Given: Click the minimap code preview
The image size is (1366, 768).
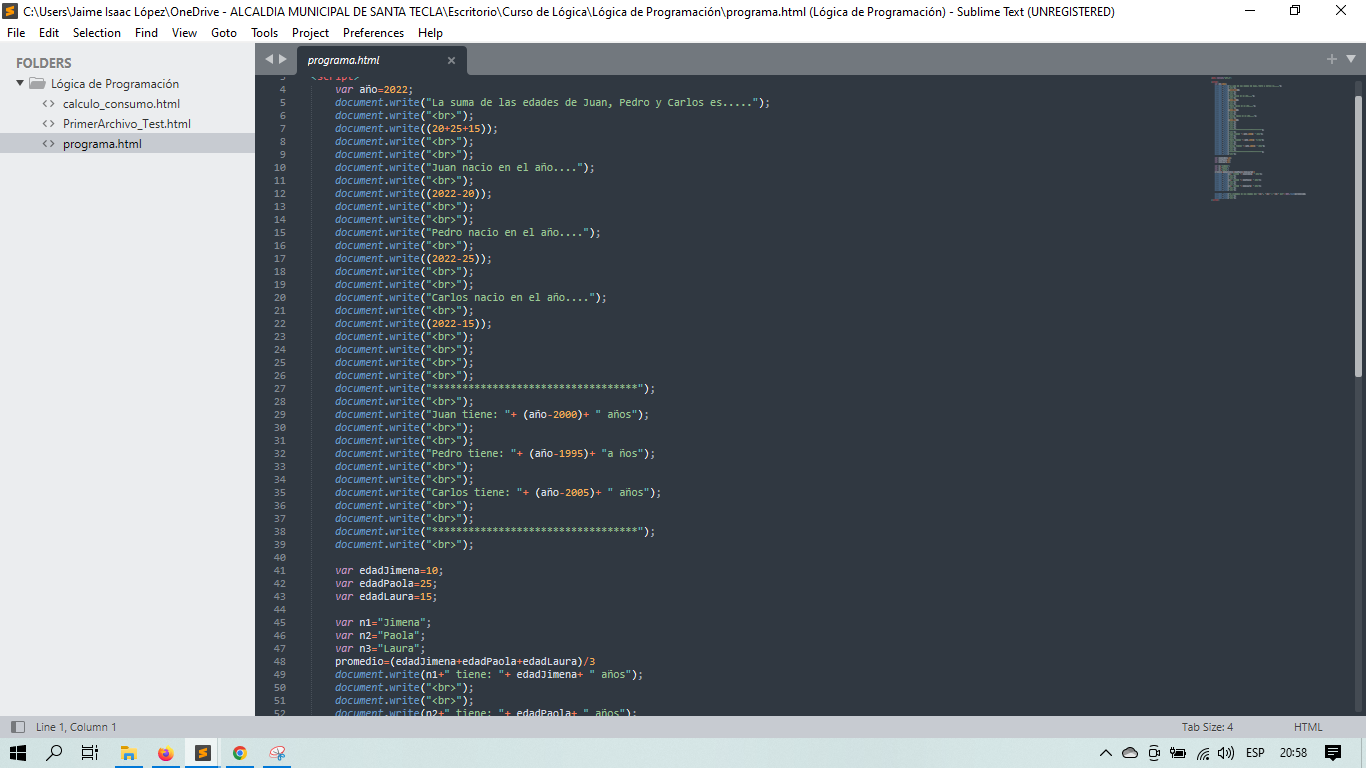Looking at the screenshot, I should tap(1260, 138).
